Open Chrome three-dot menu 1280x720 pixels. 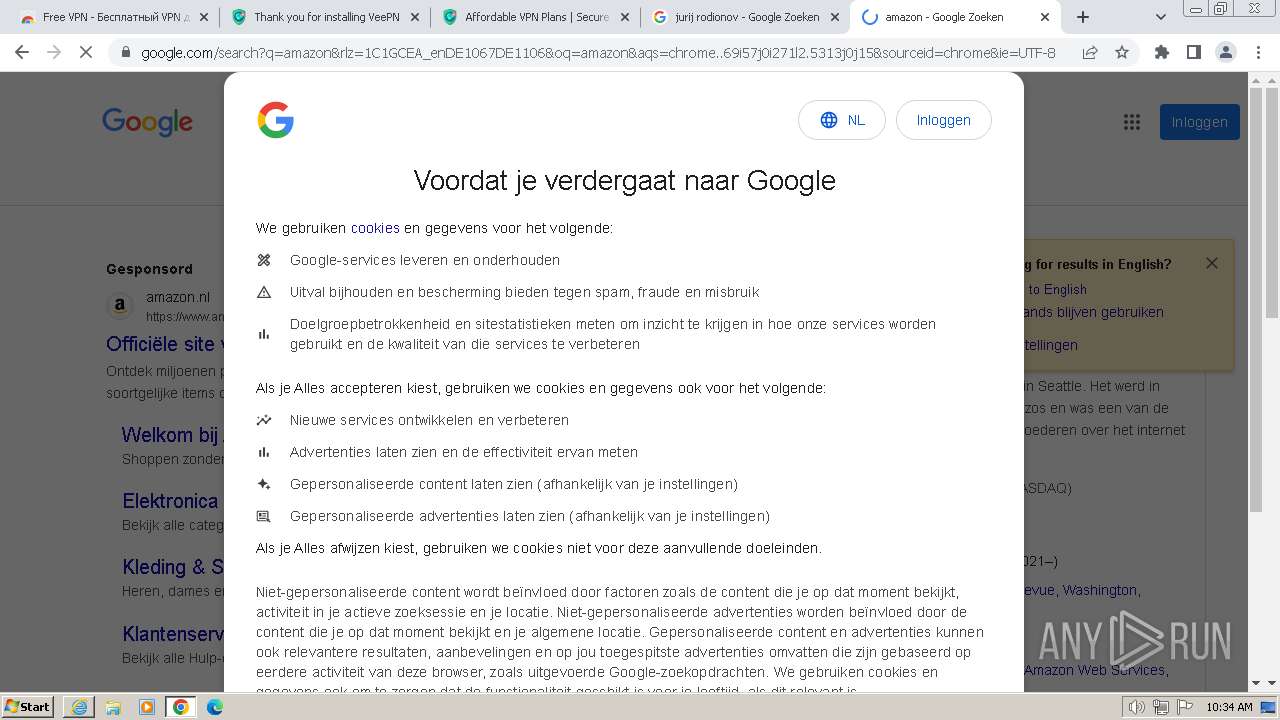click(1258, 52)
